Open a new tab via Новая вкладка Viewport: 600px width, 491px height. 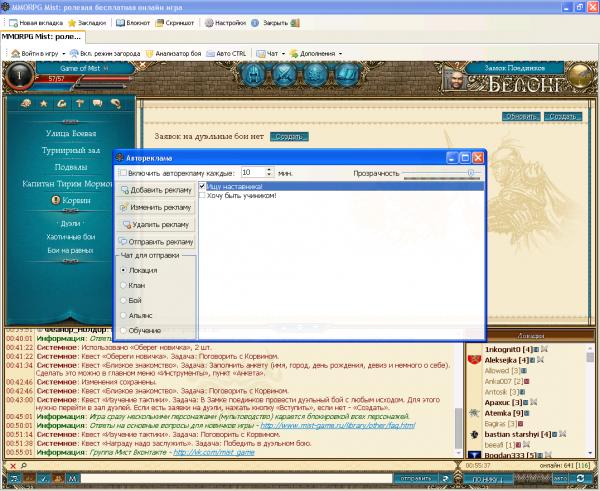tap(36, 23)
